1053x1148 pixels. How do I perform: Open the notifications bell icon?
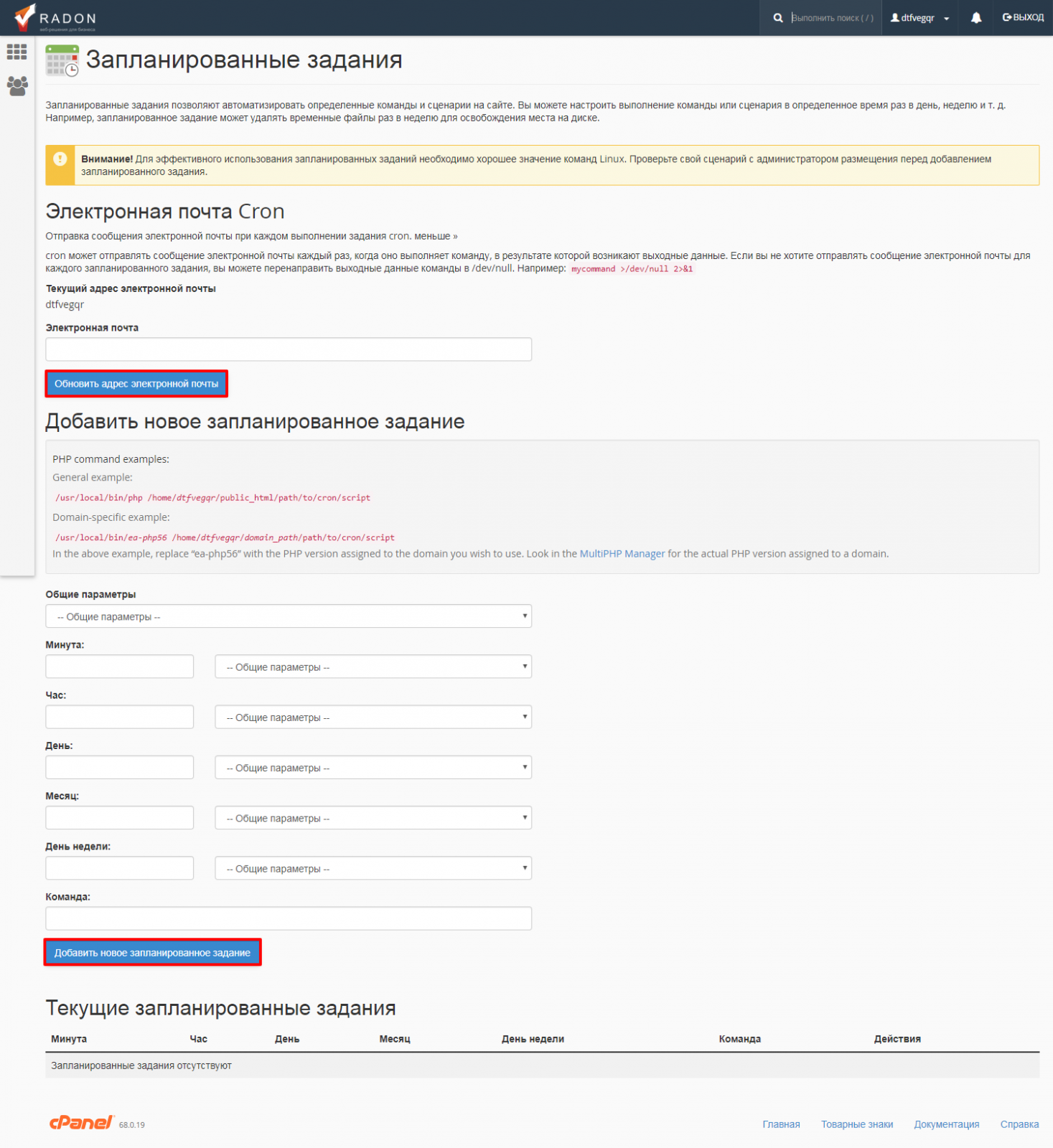tap(976, 18)
